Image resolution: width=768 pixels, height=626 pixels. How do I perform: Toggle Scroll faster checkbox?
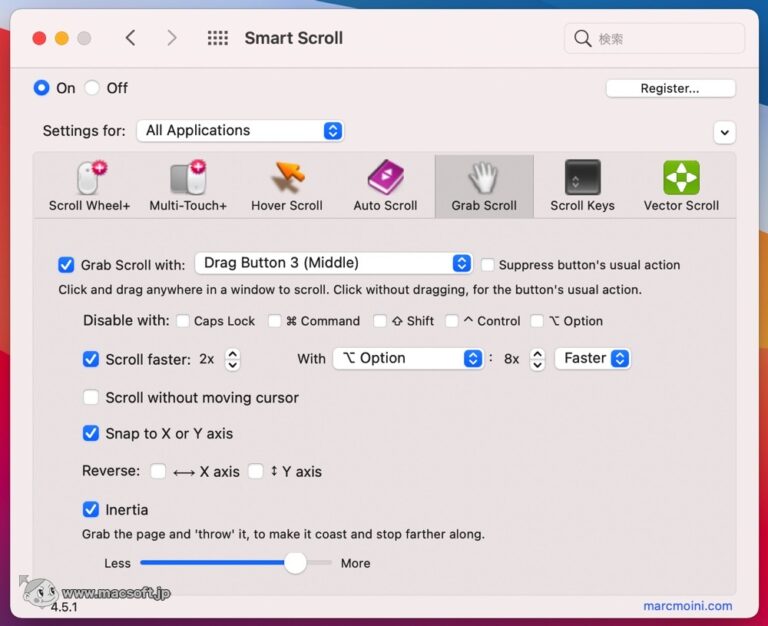(x=91, y=359)
